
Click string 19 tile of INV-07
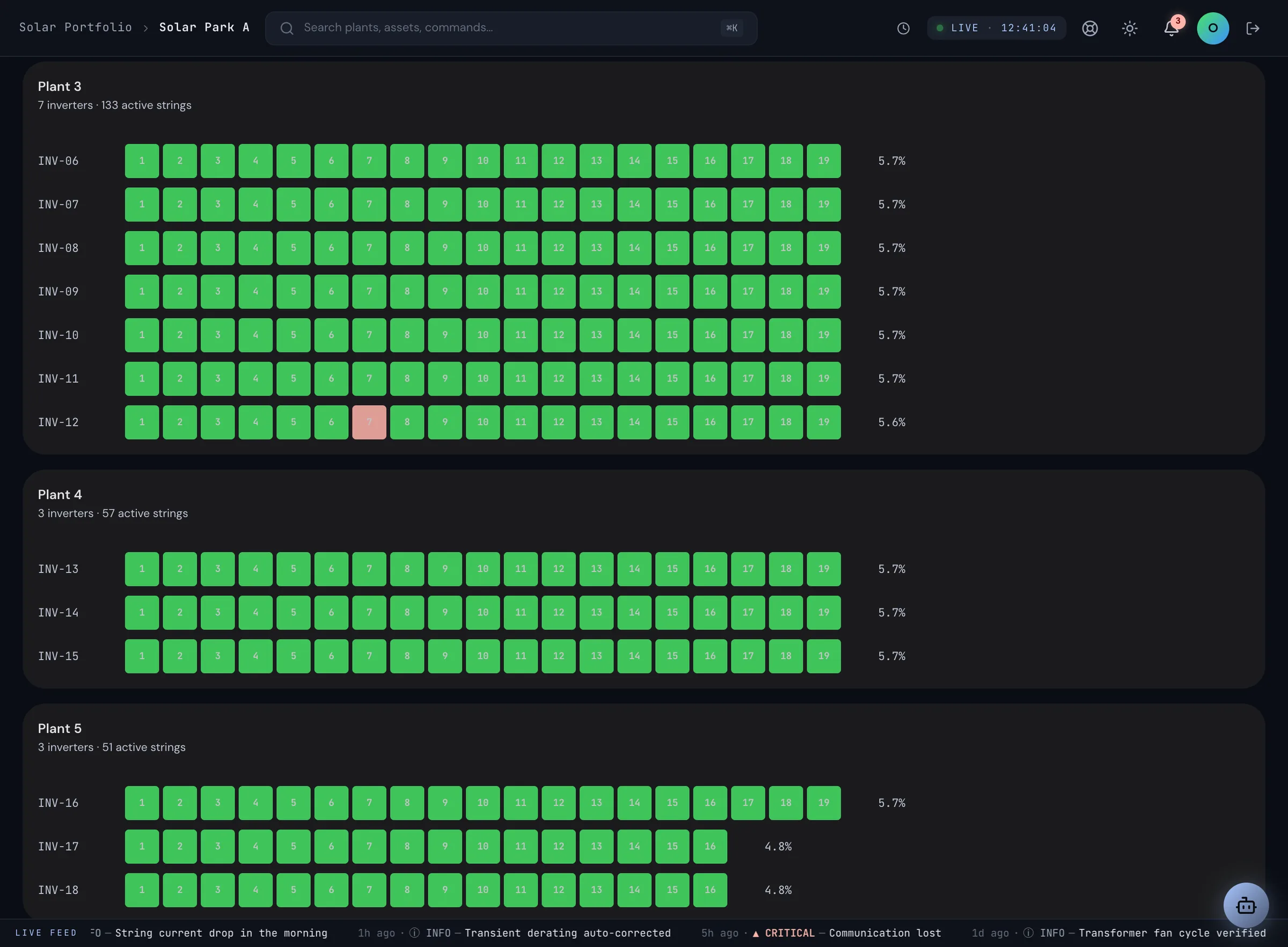pyautogui.click(x=824, y=204)
